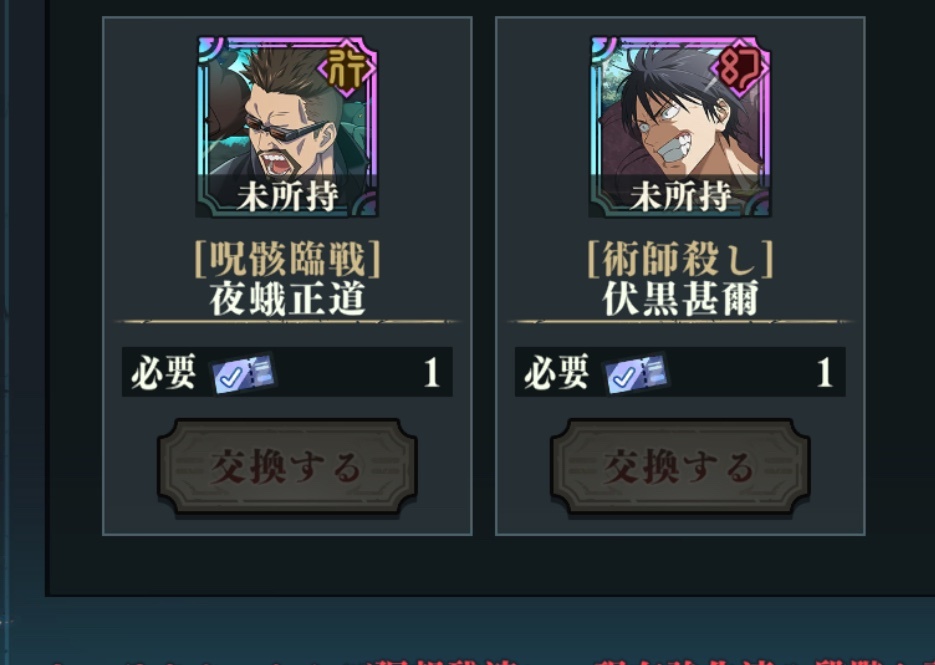This screenshot has height=665, width=935.
Task: Exchange for 夜蛾正道 with 交換する button
Action: tap(287, 466)
